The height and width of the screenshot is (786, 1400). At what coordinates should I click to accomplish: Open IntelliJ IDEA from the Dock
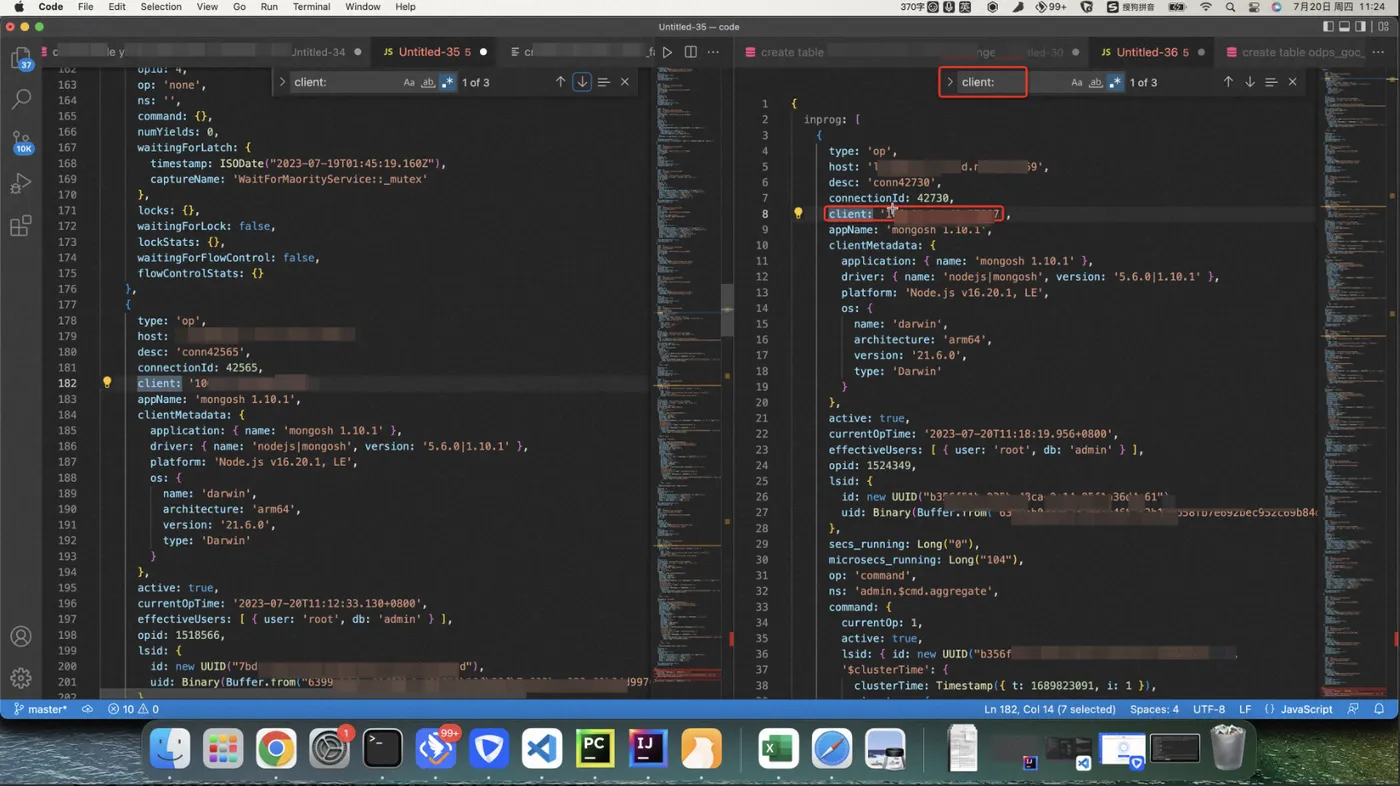coord(648,748)
